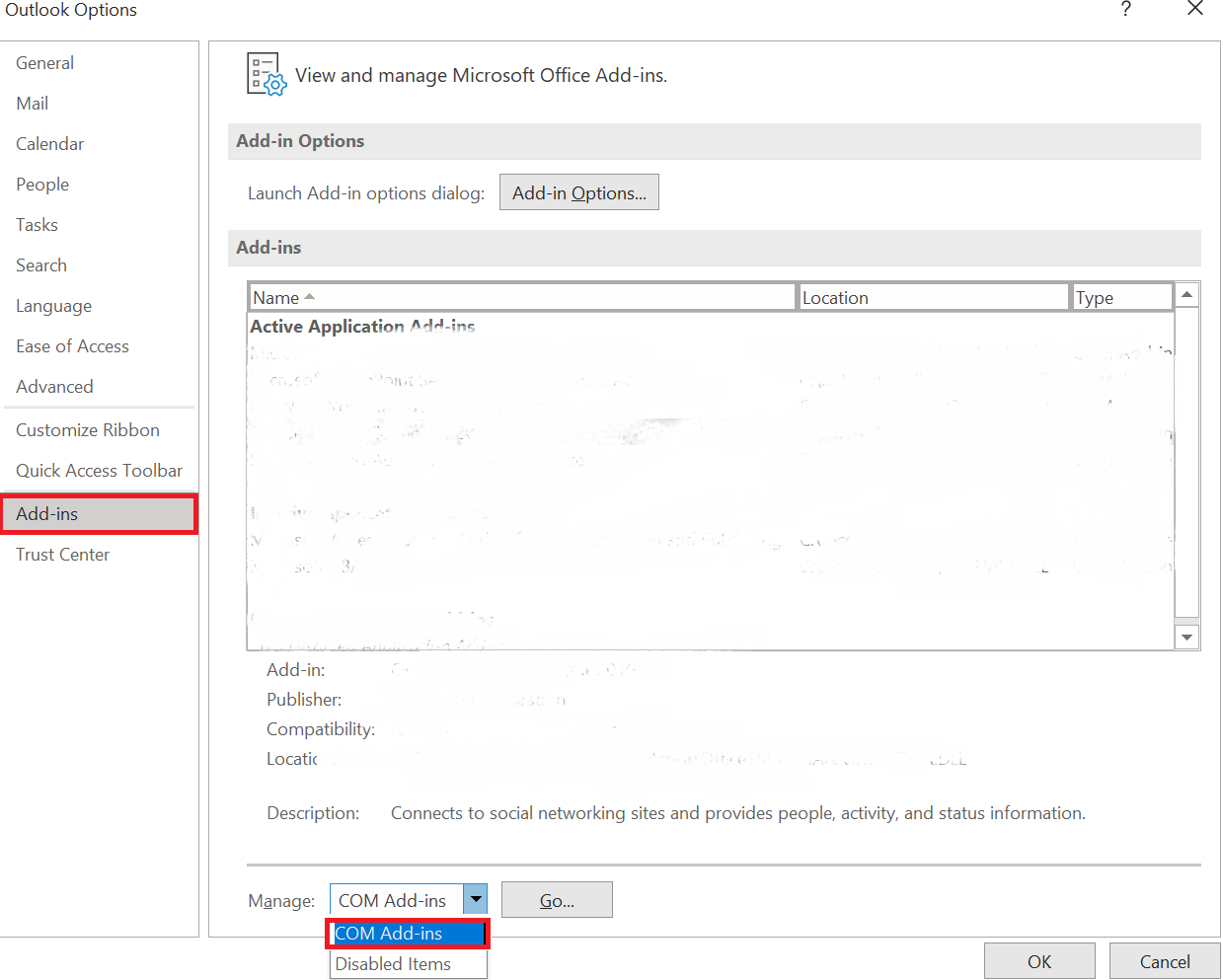The height and width of the screenshot is (980, 1223).
Task: Sort add-ins by Name column
Action: point(522,297)
